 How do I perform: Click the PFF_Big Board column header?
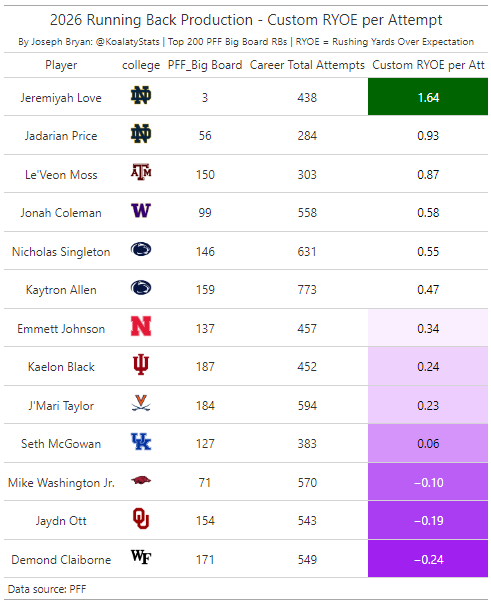click(x=205, y=65)
